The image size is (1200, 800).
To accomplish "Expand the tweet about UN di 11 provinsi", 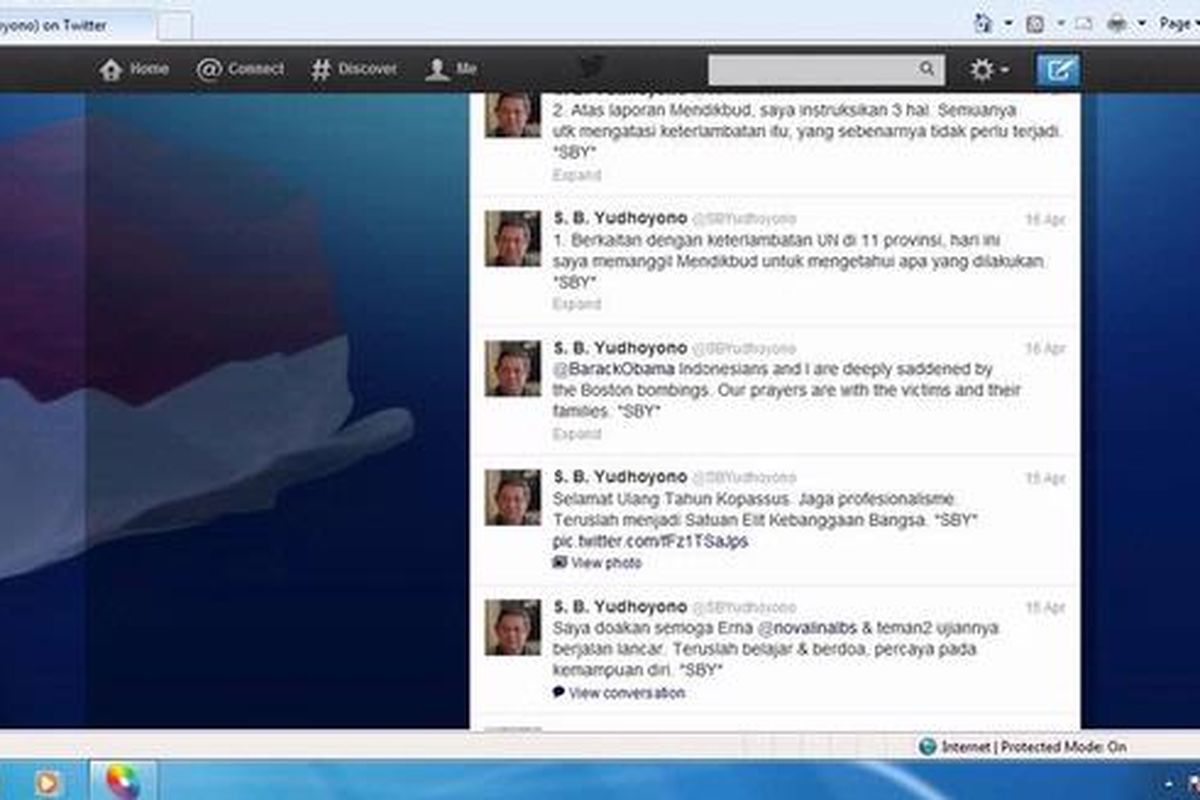I will coord(577,304).
